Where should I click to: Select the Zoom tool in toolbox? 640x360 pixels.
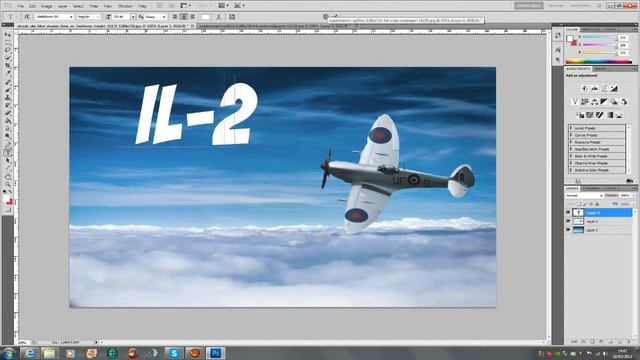(x=7, y=184)
